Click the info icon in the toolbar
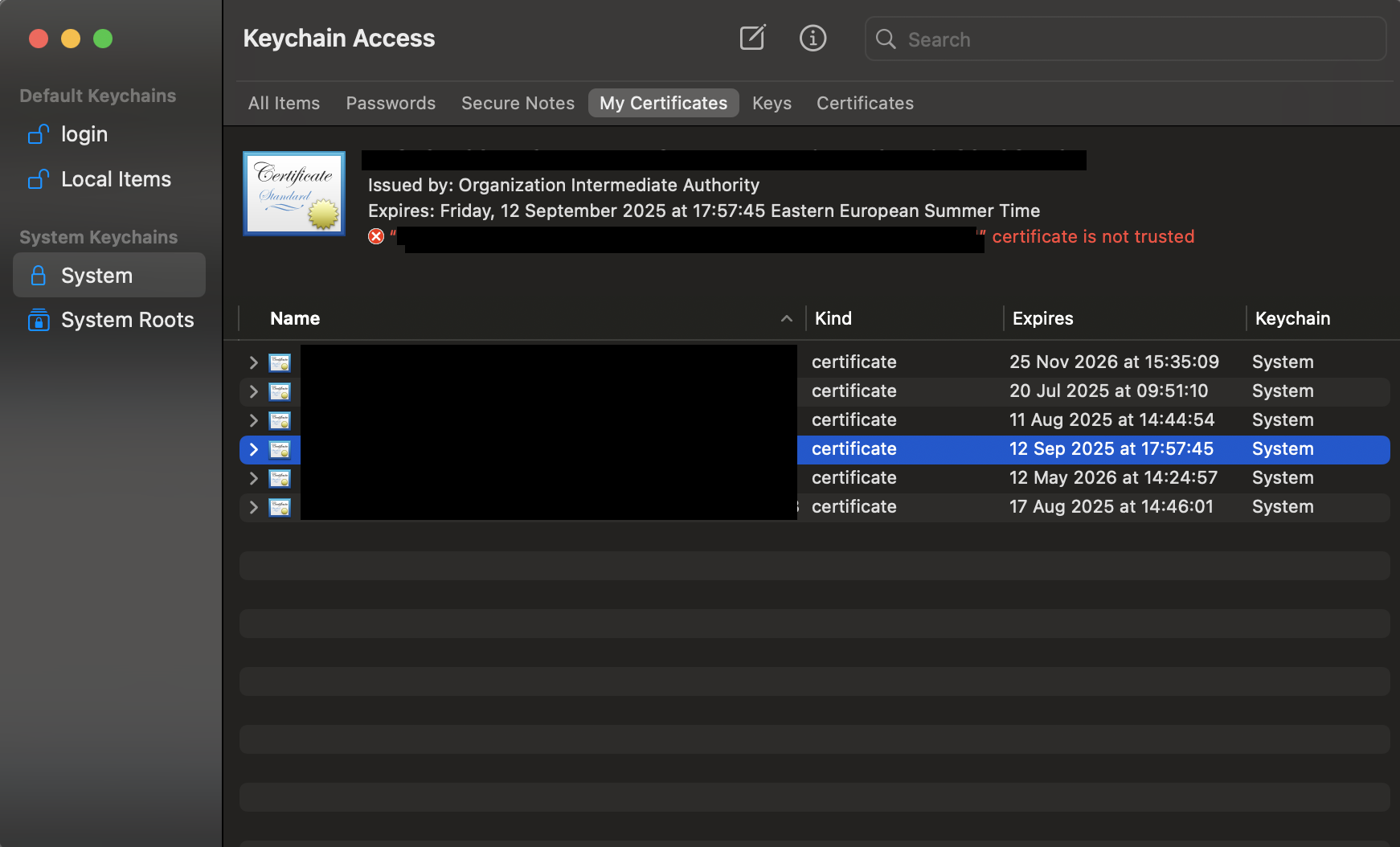This screenshot has width=1400, height=847. 813,38
